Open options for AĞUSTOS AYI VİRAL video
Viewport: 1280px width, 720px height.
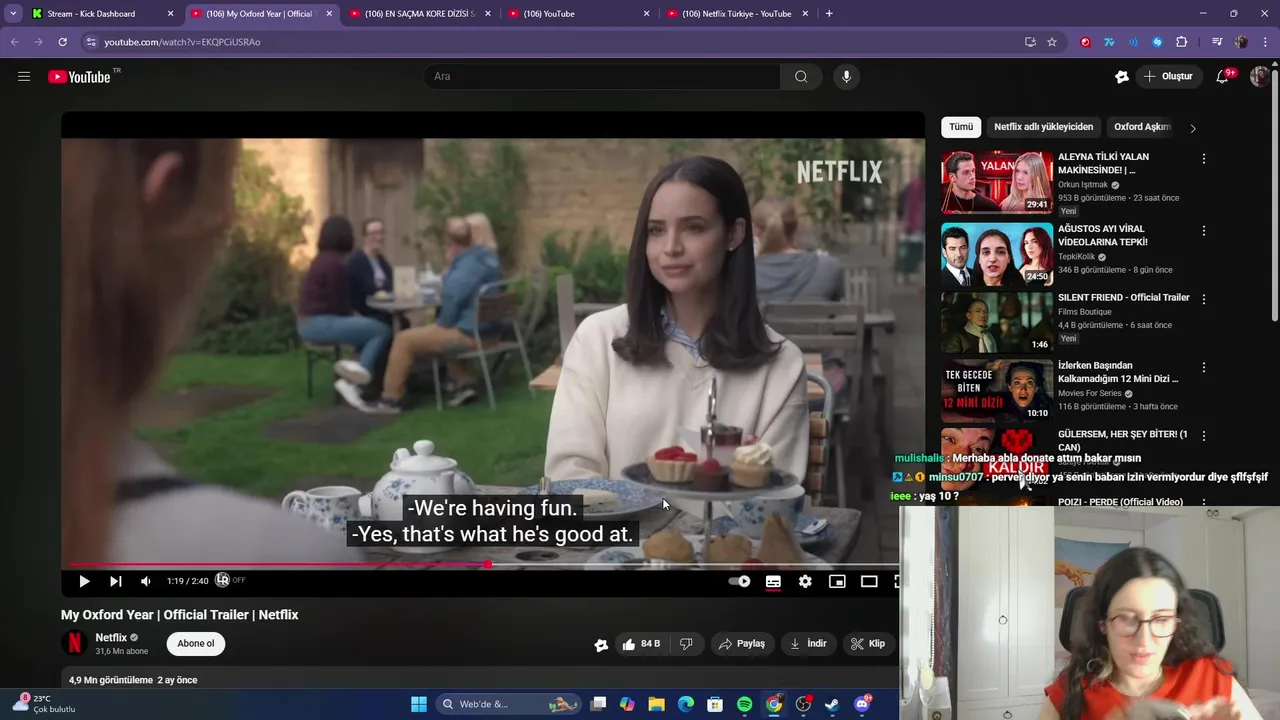click(1204, 231)
